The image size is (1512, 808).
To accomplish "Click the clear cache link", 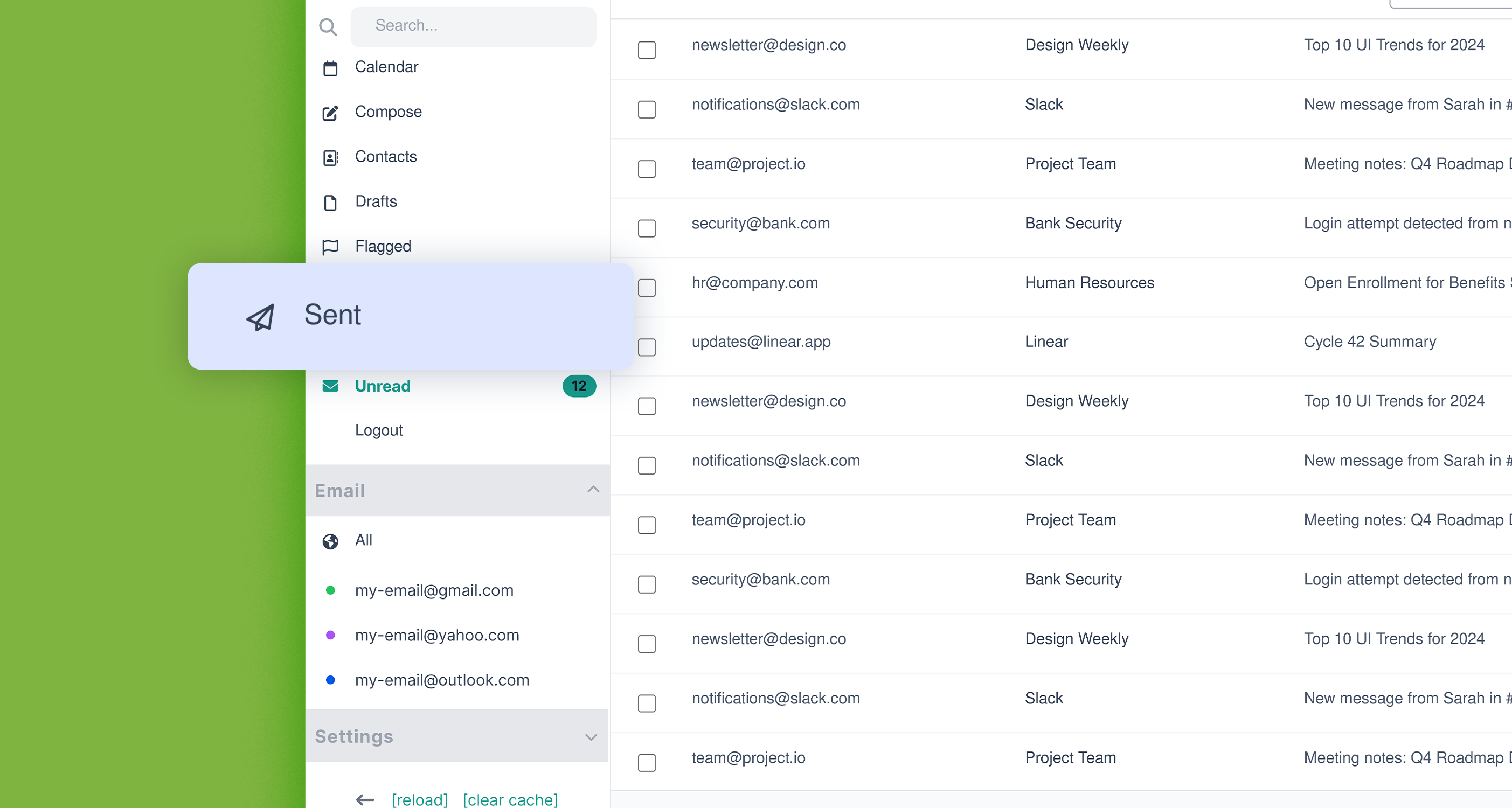I will pos(509,800).
